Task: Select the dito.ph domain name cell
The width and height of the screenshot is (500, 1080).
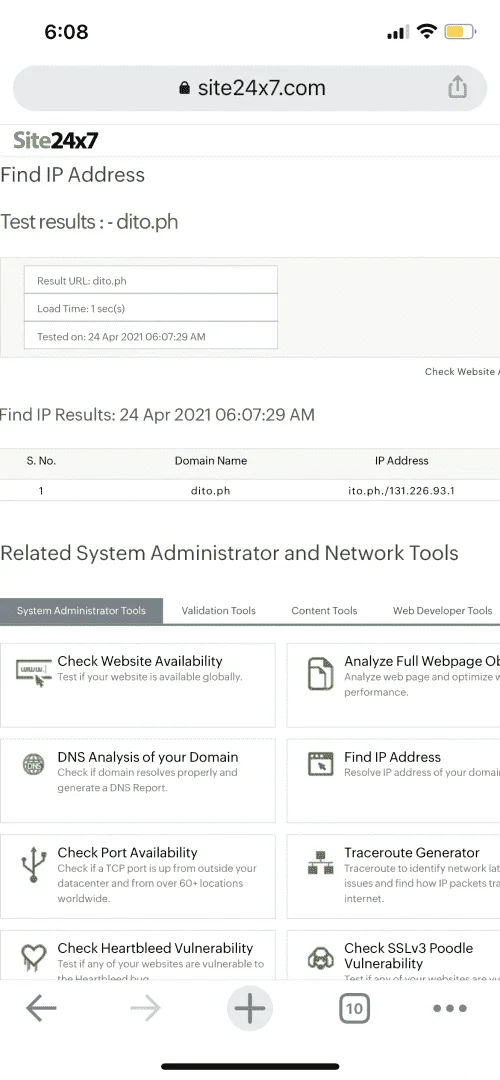Action: (x=211, y=491)
